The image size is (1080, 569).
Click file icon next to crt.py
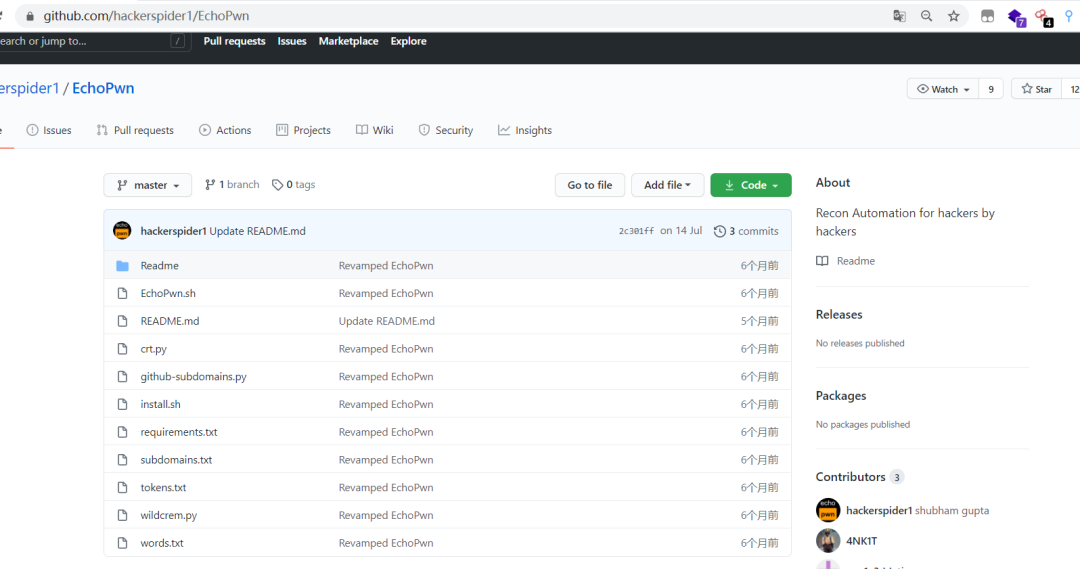point(123,349)
